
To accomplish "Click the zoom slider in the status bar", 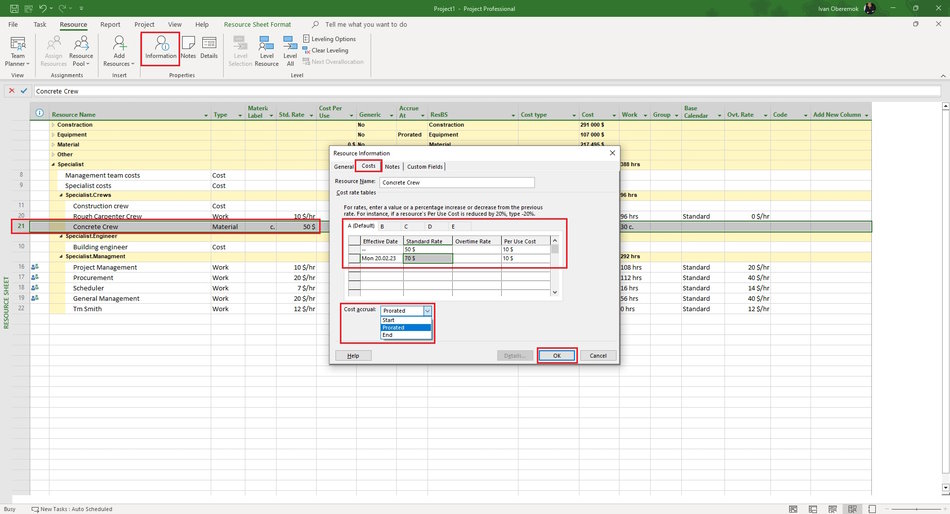I will click(x=916, y=509).
